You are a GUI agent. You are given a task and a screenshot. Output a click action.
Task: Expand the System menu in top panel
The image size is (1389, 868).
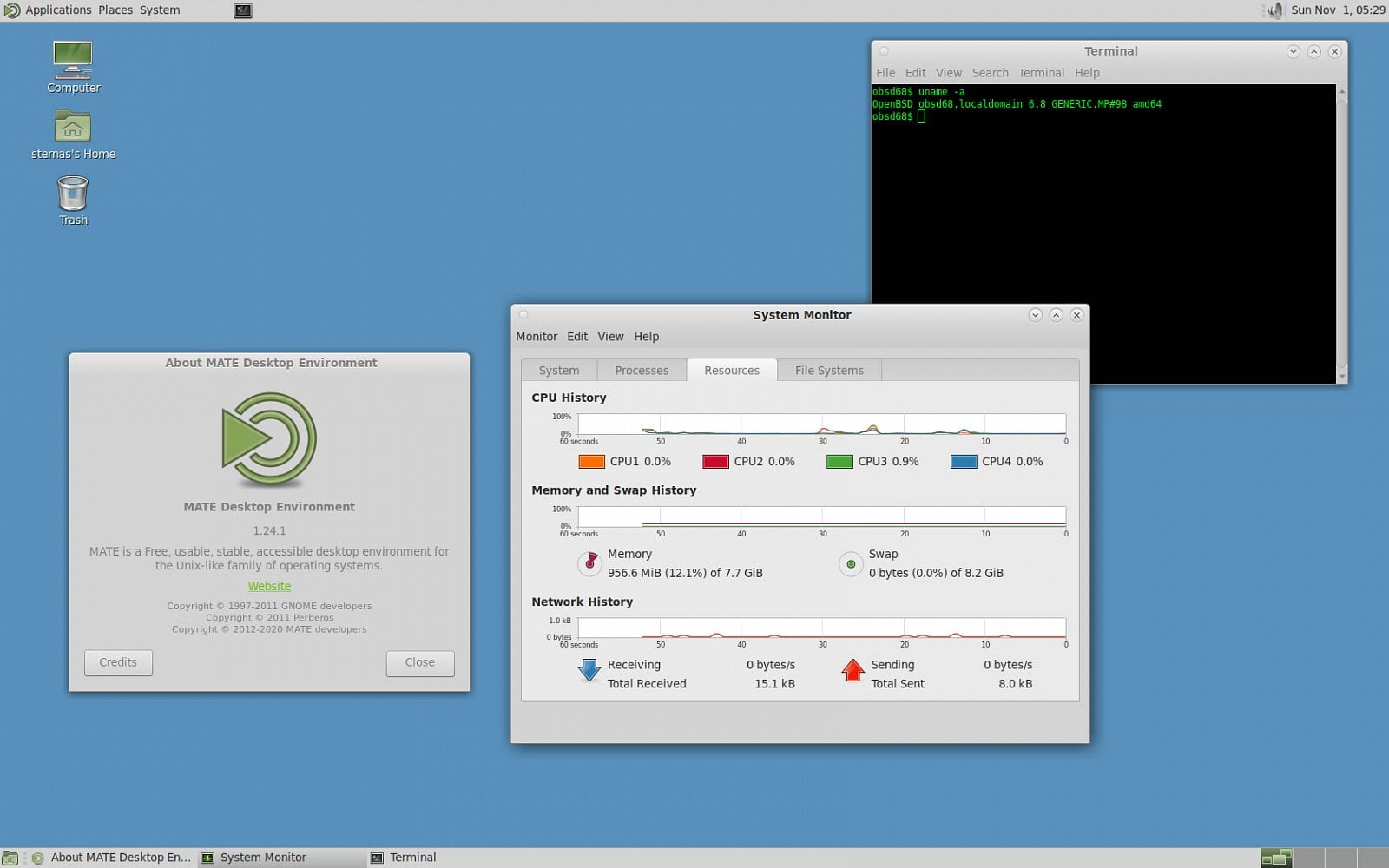point(160,10)
